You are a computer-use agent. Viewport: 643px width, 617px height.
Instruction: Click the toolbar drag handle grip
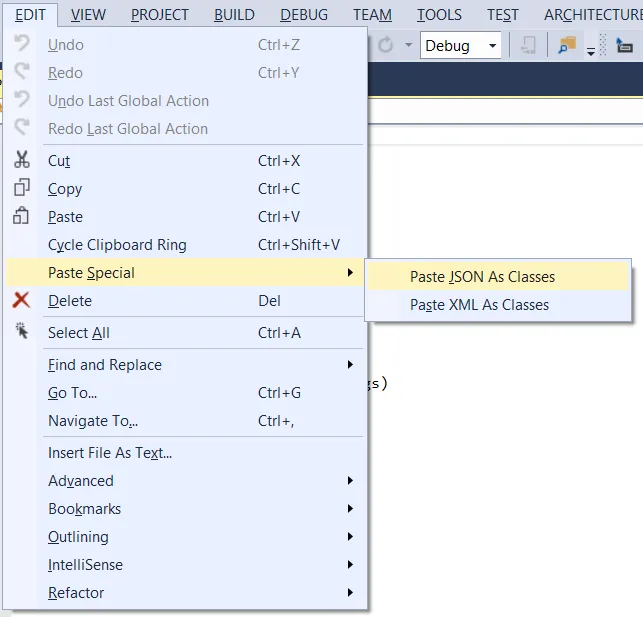[x=603, y=45]
